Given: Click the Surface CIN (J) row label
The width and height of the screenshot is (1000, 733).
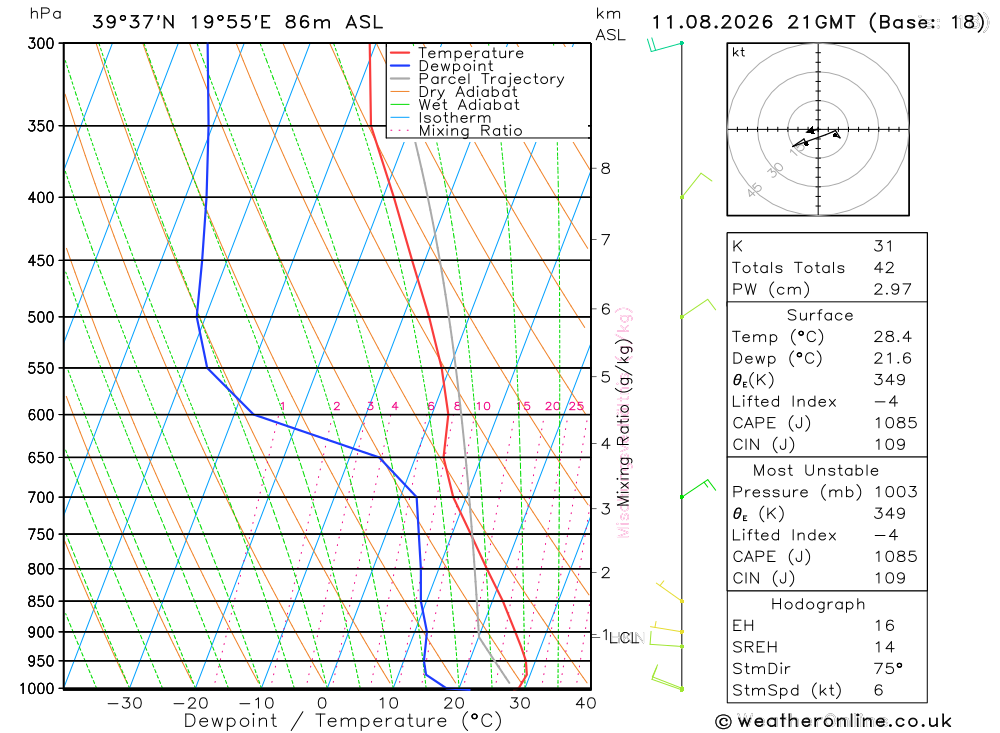Looking at the screenshot, I should point(763,445).
